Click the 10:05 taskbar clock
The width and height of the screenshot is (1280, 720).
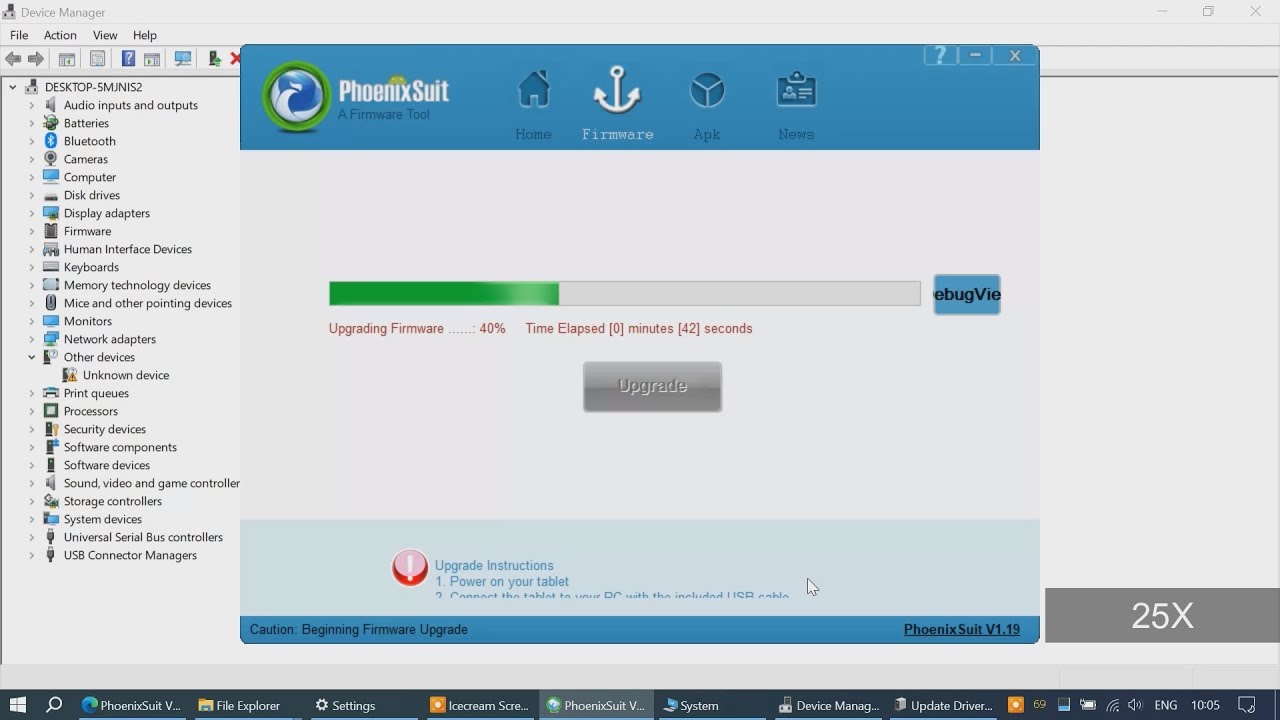1205,705
